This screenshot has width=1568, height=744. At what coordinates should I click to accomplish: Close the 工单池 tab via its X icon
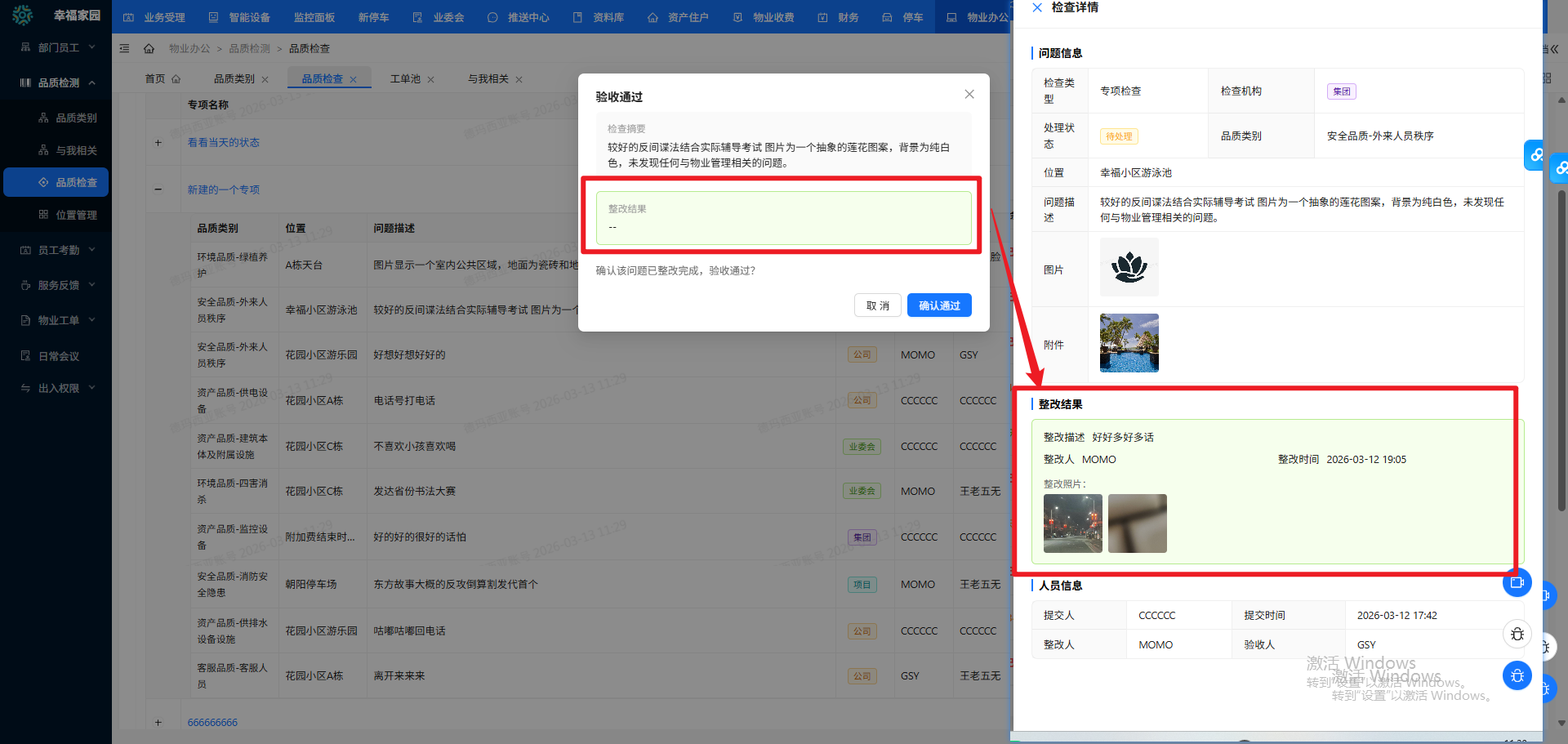click(431, 80)
